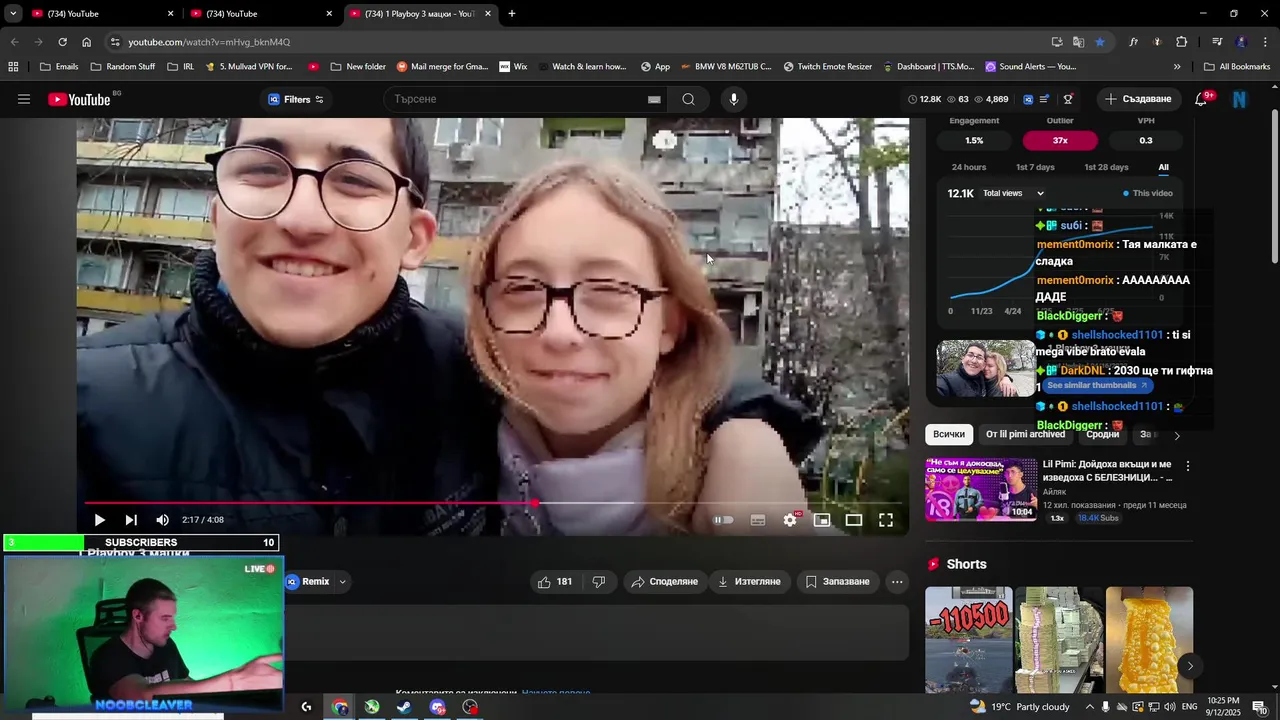
Task: Open the Twitch Emote Resizer bookmark
Action: click(x=827, y=67)
